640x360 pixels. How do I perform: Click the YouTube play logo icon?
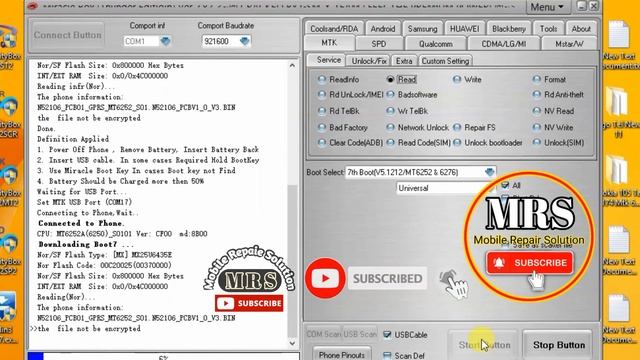point(325,278)
